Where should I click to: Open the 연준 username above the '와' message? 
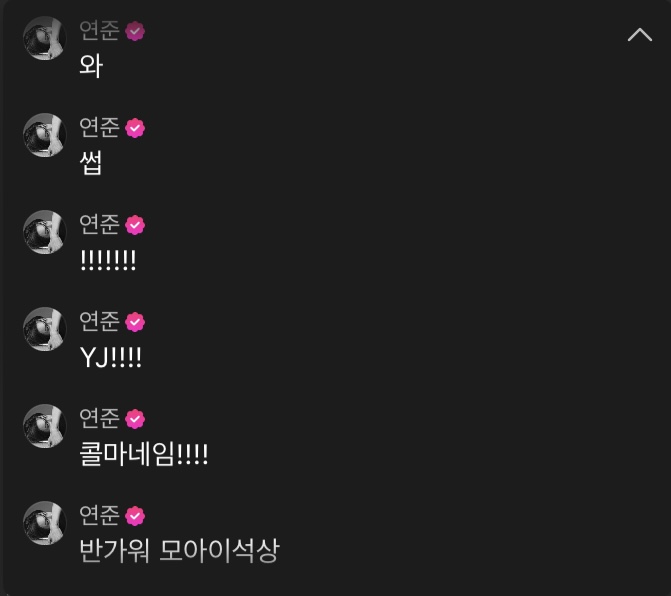[99, 30]
